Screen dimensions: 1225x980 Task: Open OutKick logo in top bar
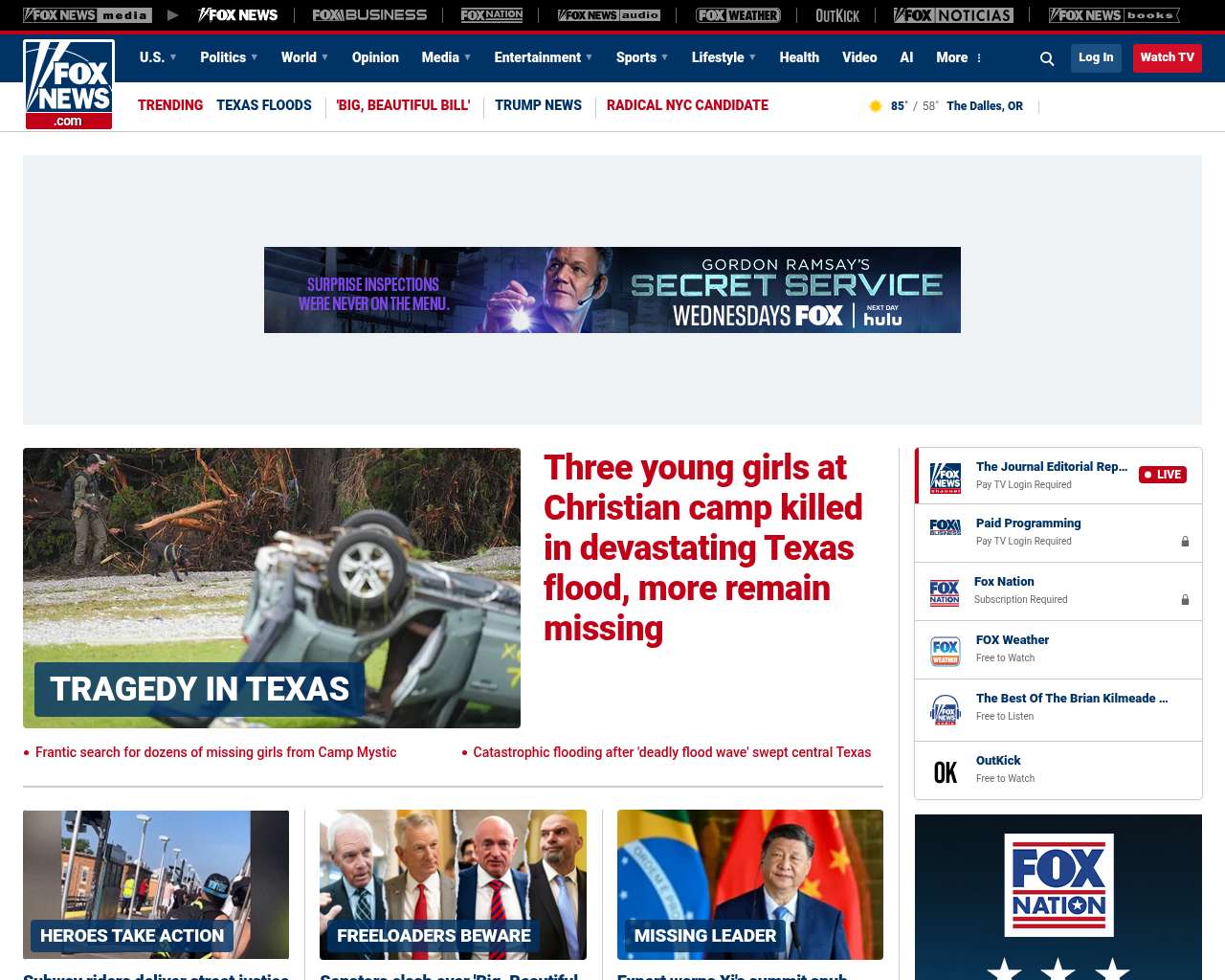[x=837, y=15]
